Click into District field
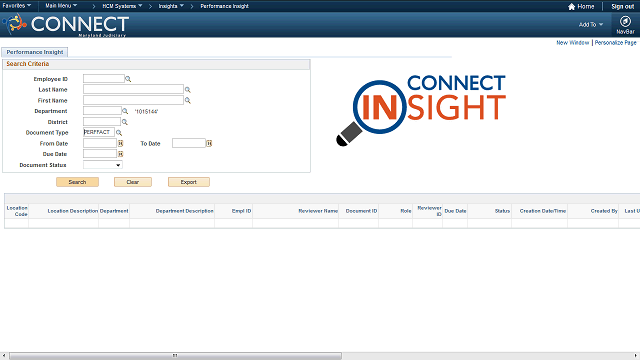The height and width of the screenshot is (360, 640). [102, 122]
